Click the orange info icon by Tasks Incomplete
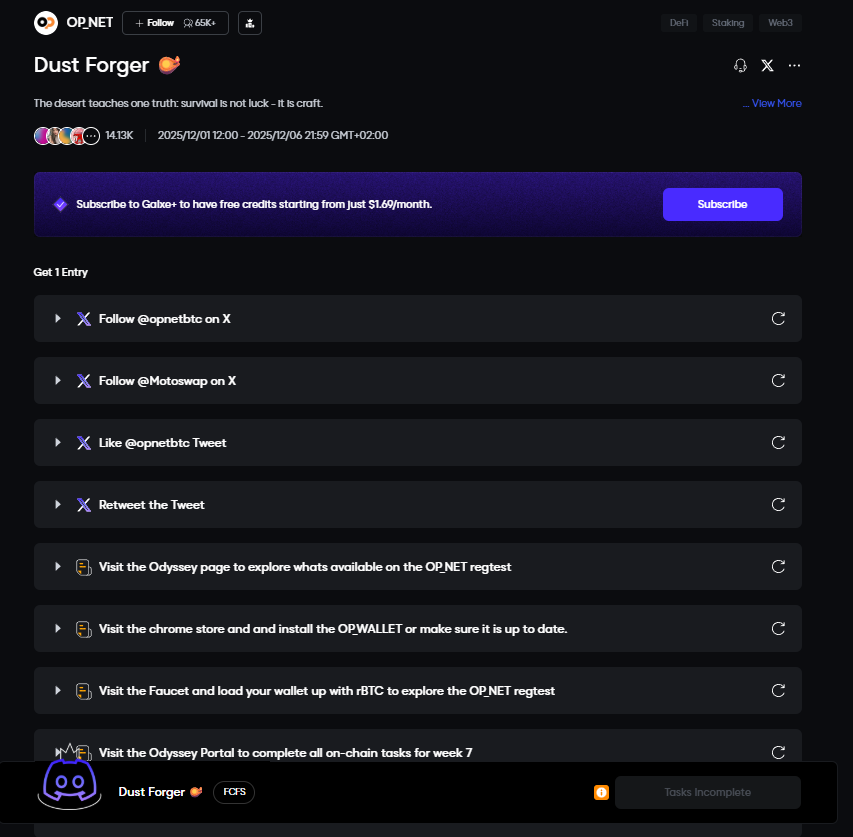The width and height of the screenshot is (853, 837). (601, 792)
